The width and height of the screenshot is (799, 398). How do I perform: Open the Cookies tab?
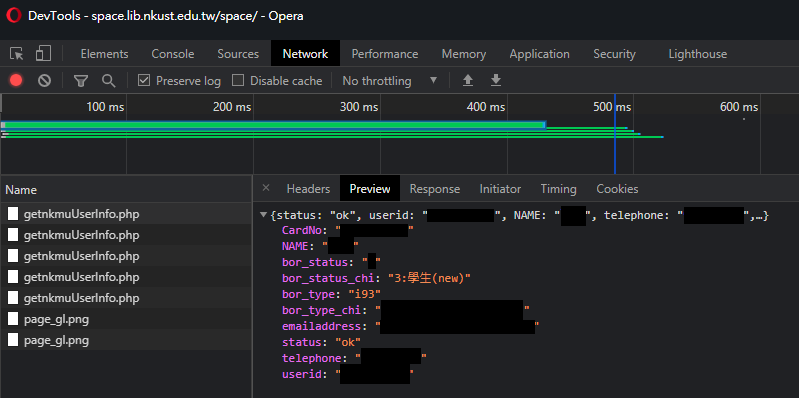click(x=617, y=189)
